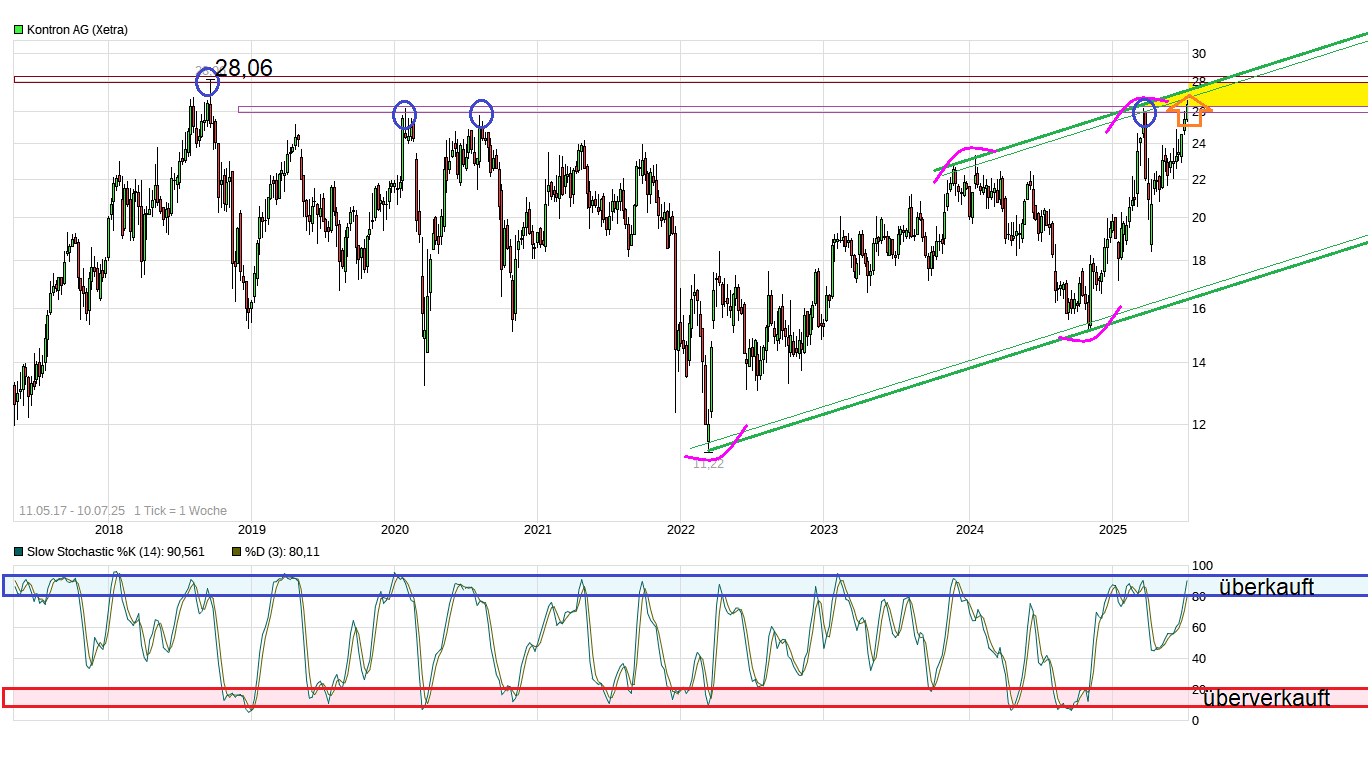Viewport: 1368px width, 764px height.
Task: Select the 2023 label on the time axis
Action: point(824,527)
